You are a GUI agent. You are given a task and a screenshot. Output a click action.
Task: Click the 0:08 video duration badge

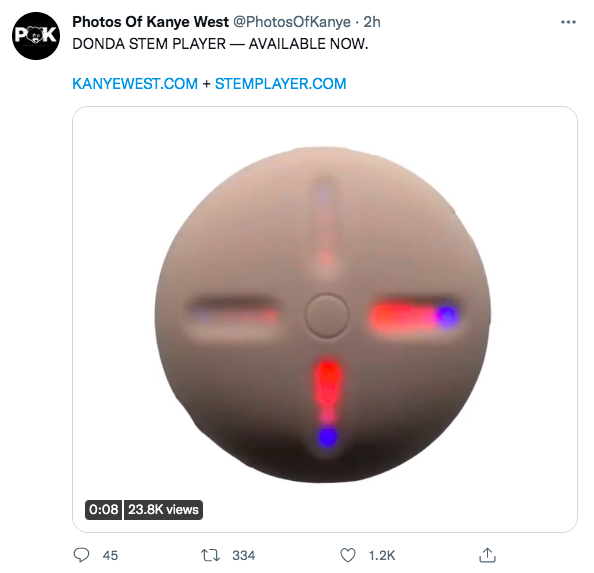[103, 510]
